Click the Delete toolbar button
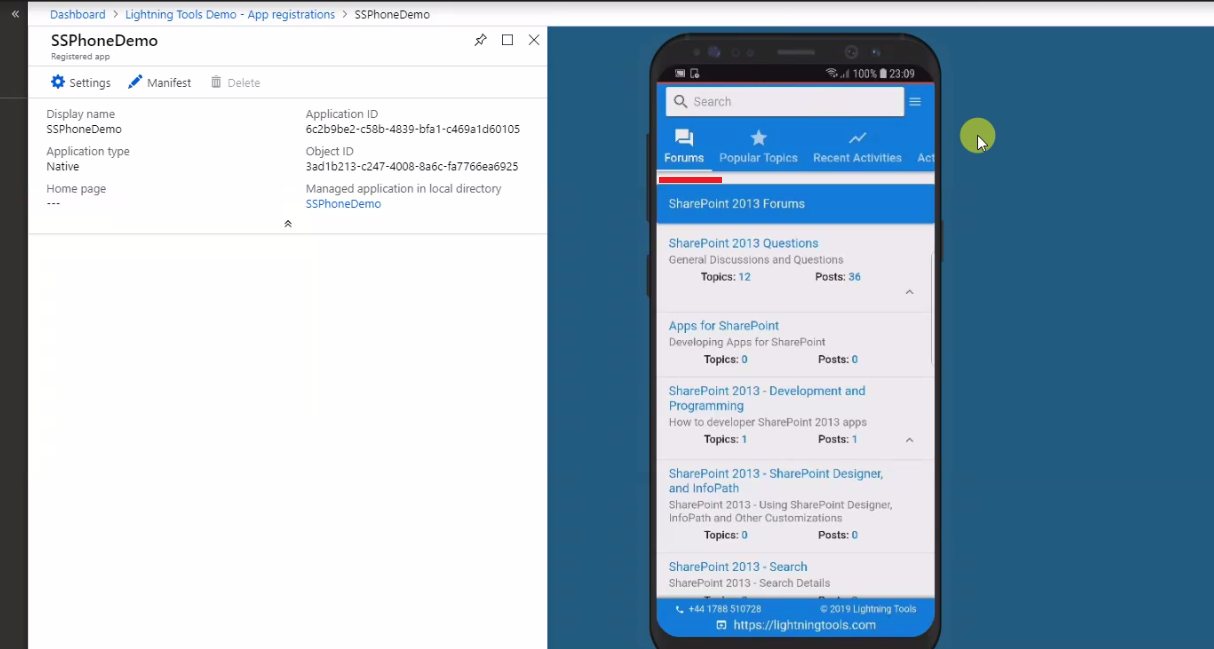Screen dimensions: 1214x649 click(235, 82)
